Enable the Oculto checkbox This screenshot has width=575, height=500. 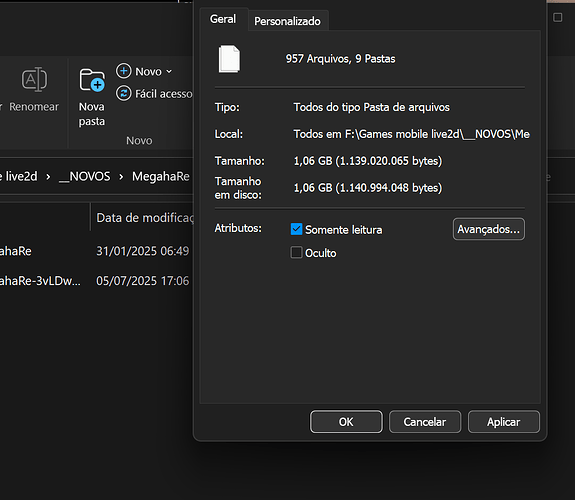pyautogui.click(x=296, y=252)
